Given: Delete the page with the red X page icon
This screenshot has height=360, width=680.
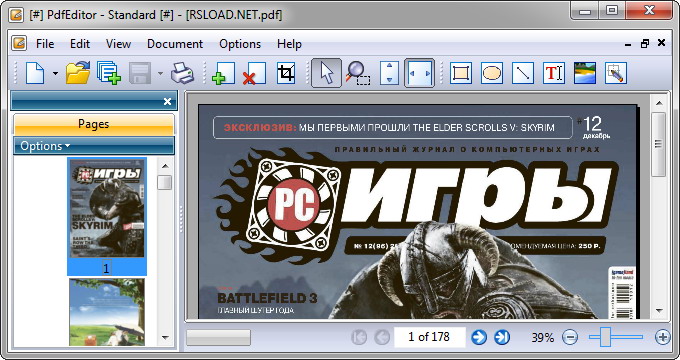Looking at the screenshot, I should [x=254, y=73].
